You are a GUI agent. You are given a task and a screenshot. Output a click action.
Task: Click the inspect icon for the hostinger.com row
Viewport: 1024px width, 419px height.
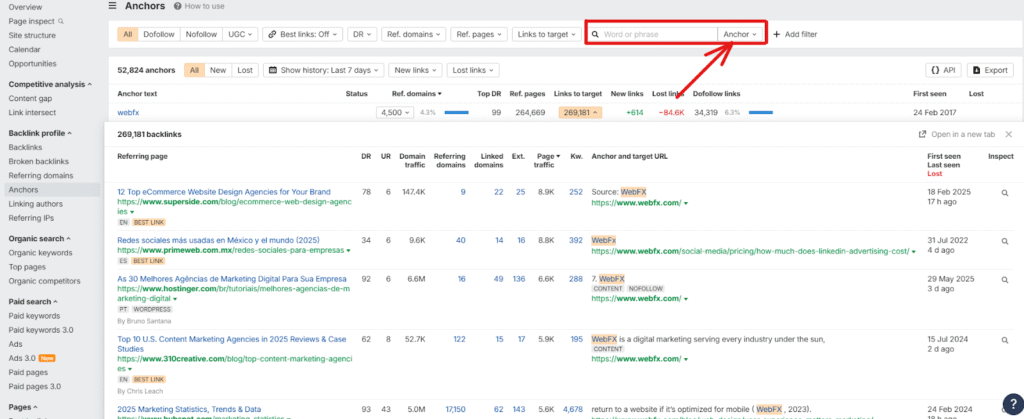click(x=1004, y=280)
